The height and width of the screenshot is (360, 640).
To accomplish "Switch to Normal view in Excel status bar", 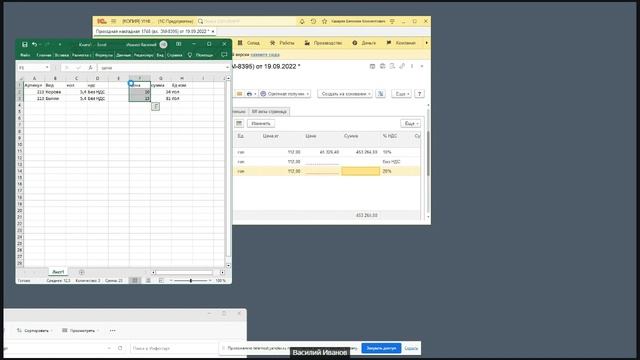I will tap(134, 280).
